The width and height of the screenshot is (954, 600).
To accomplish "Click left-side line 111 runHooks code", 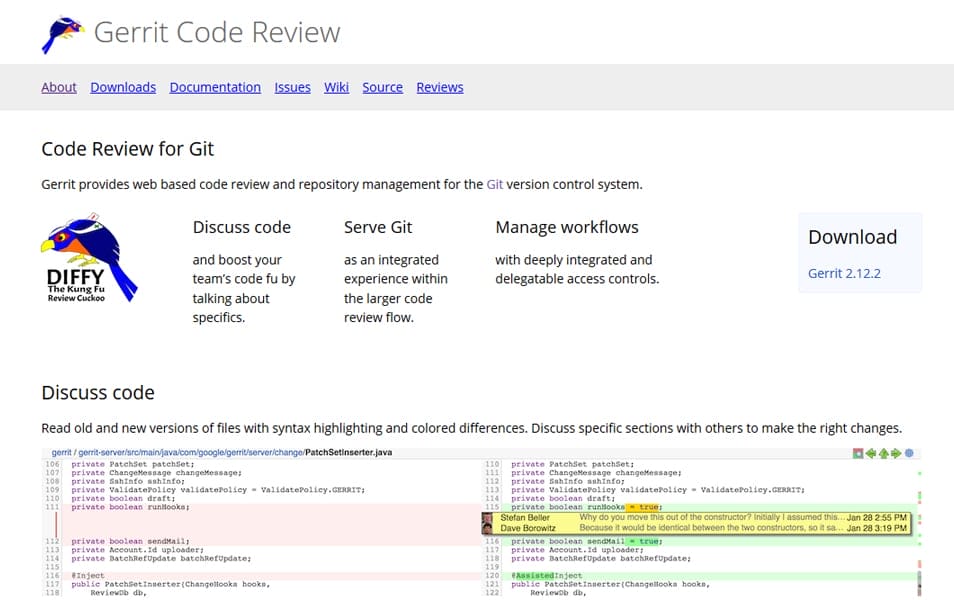I will pyautogui.click(x=130, y=507).
